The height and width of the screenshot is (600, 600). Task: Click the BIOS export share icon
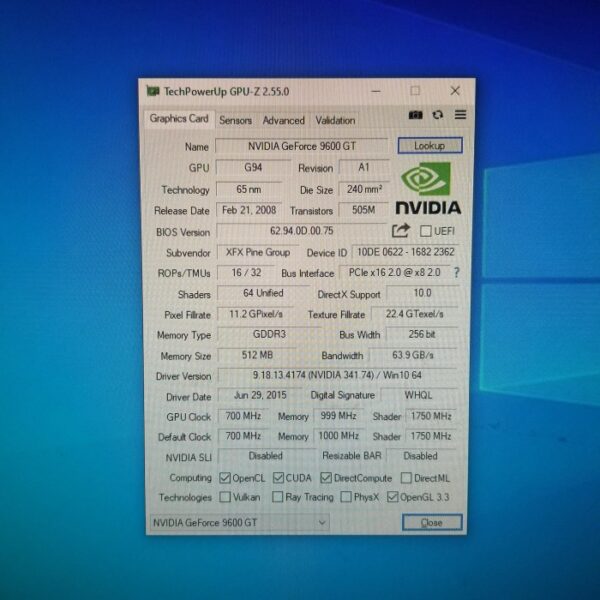point(401,231)
